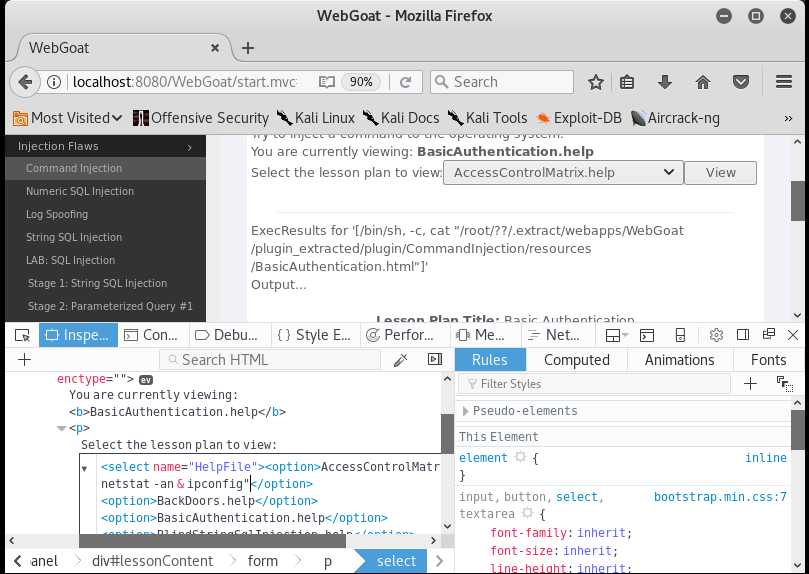Select the Computed sidebar tab
This screenshot has width=809, height=574.
[577, 359]
